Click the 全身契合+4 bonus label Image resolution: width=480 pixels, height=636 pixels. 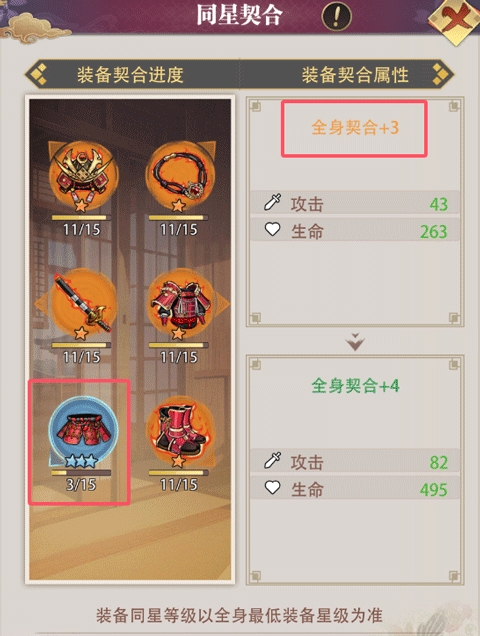coord(355,385)
